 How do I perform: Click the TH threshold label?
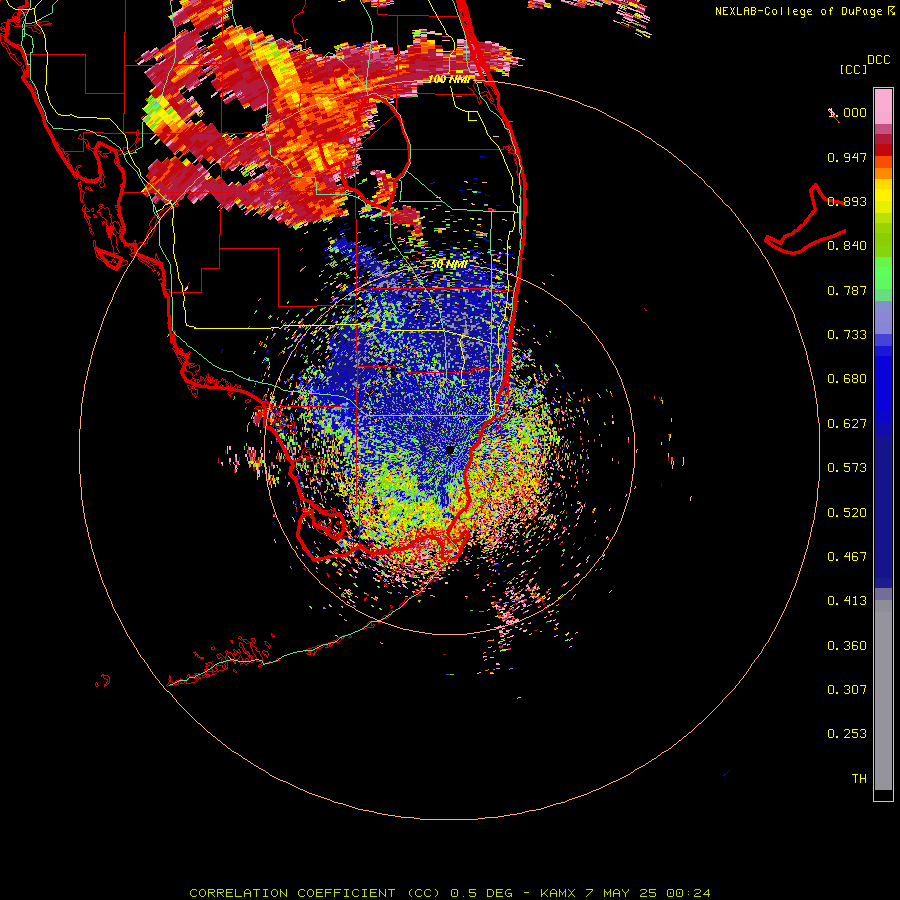tap(859, 779)
